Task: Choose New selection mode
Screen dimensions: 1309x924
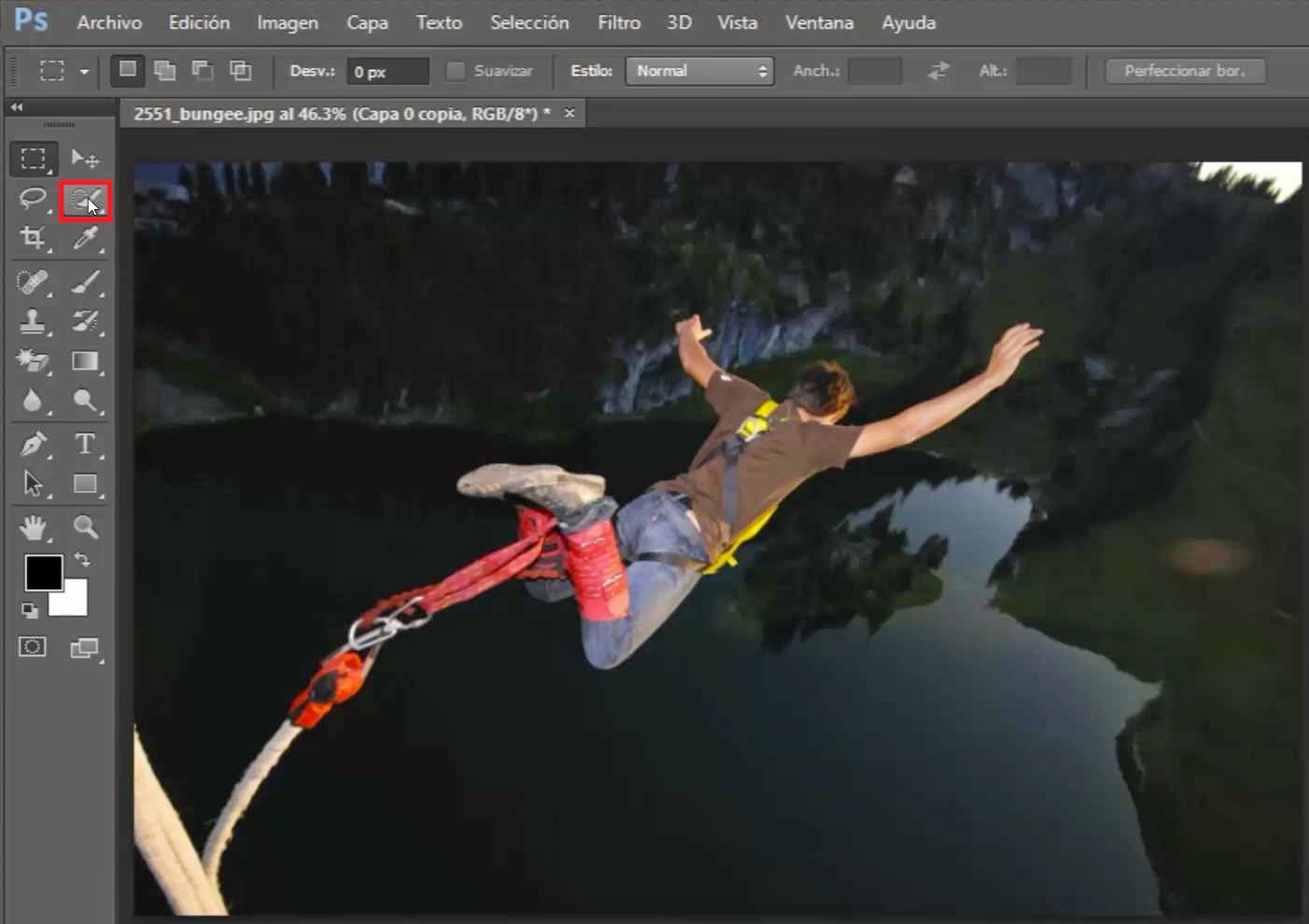Action: pos(128,70)
